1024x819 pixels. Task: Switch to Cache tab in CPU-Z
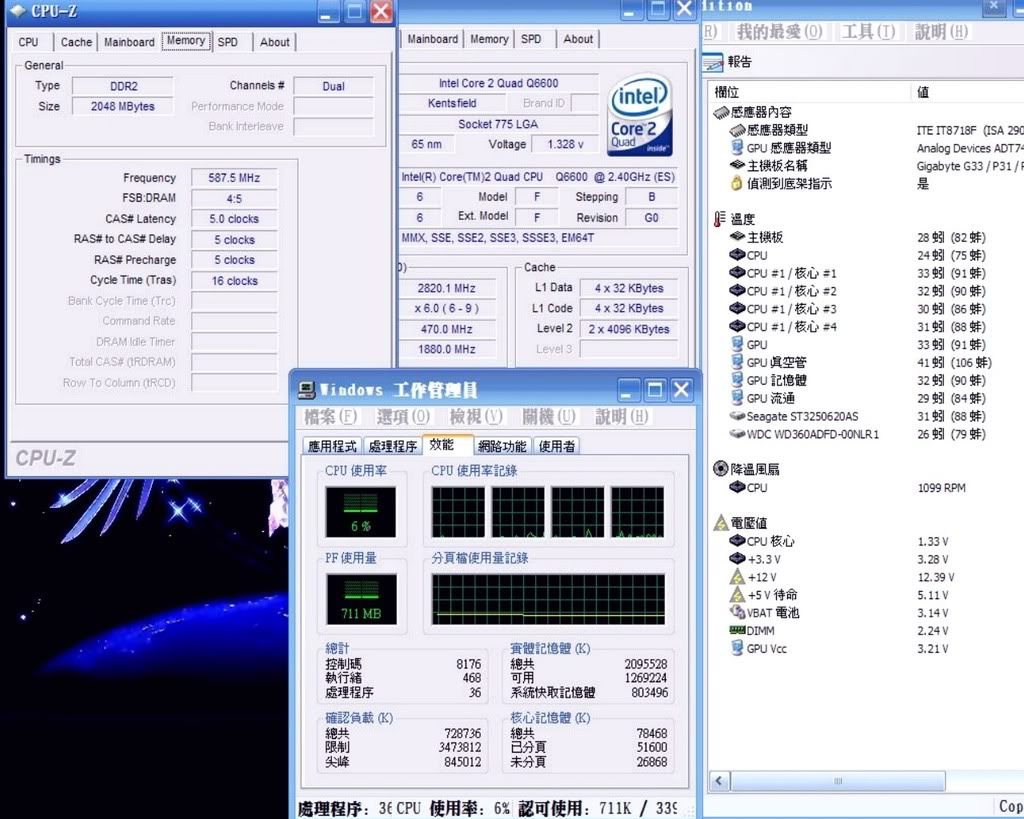(x=76, y=42)
